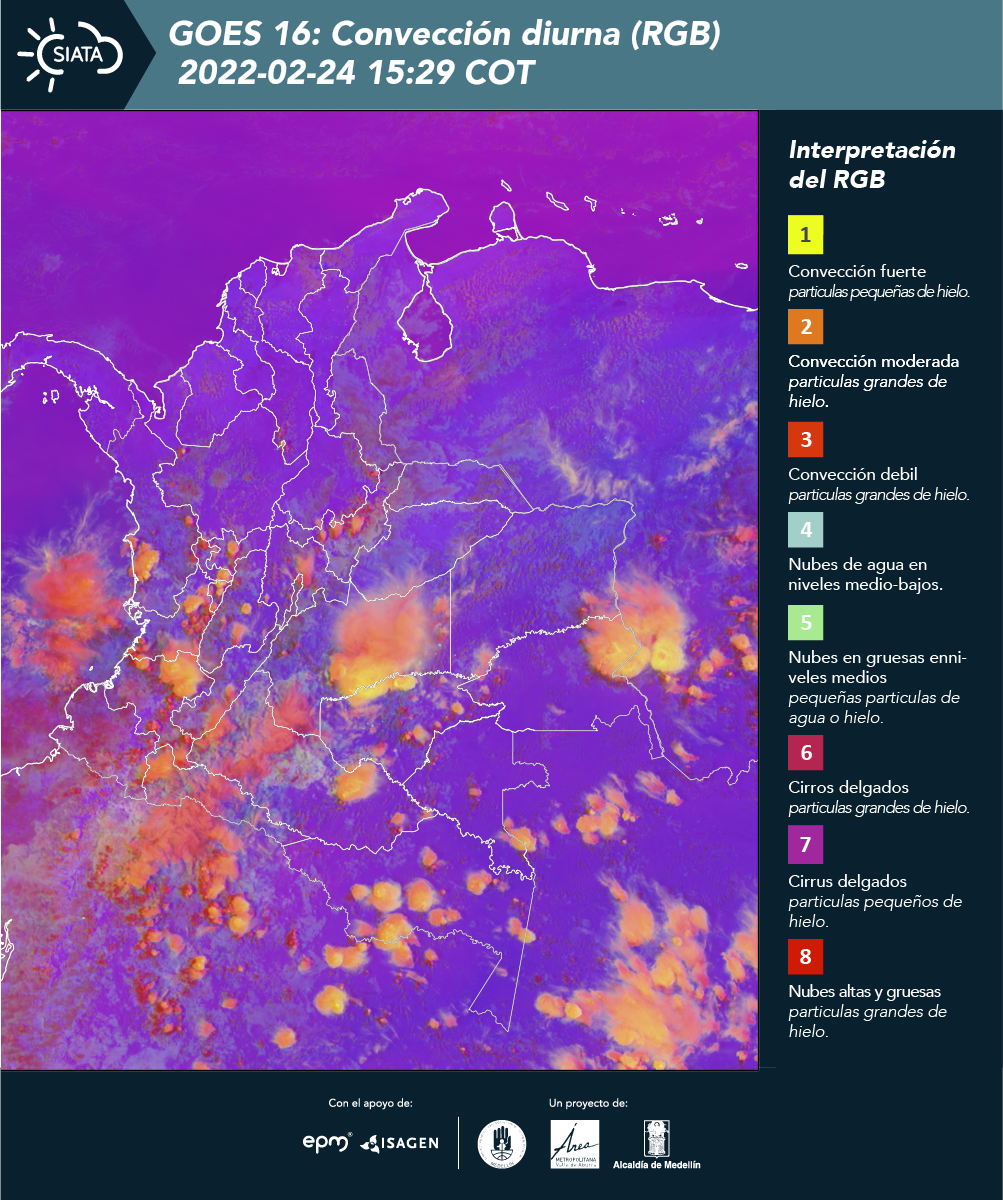This screenshot has height=1200, width=1003.
Task: Click the 'Un proyecto de:' text
Action: (x=588, y=1103)
